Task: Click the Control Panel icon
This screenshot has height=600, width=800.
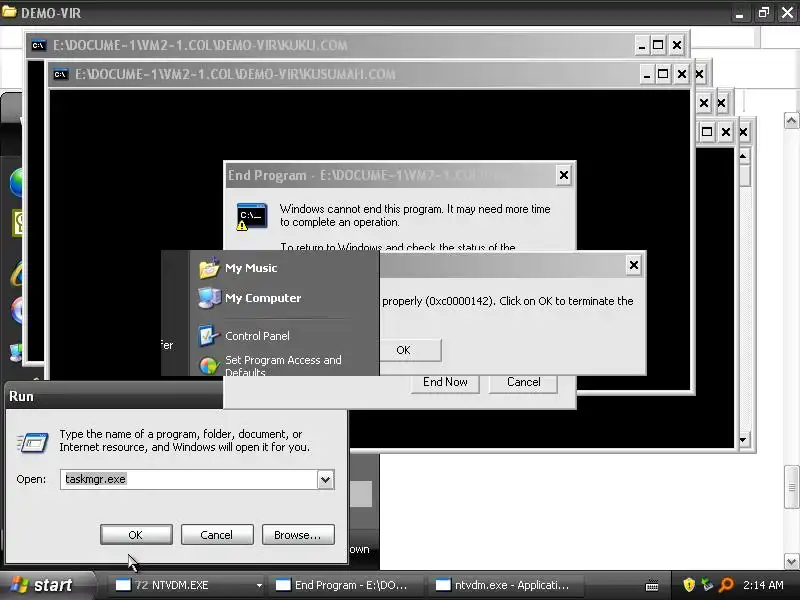Action: [x=209, y=336]
